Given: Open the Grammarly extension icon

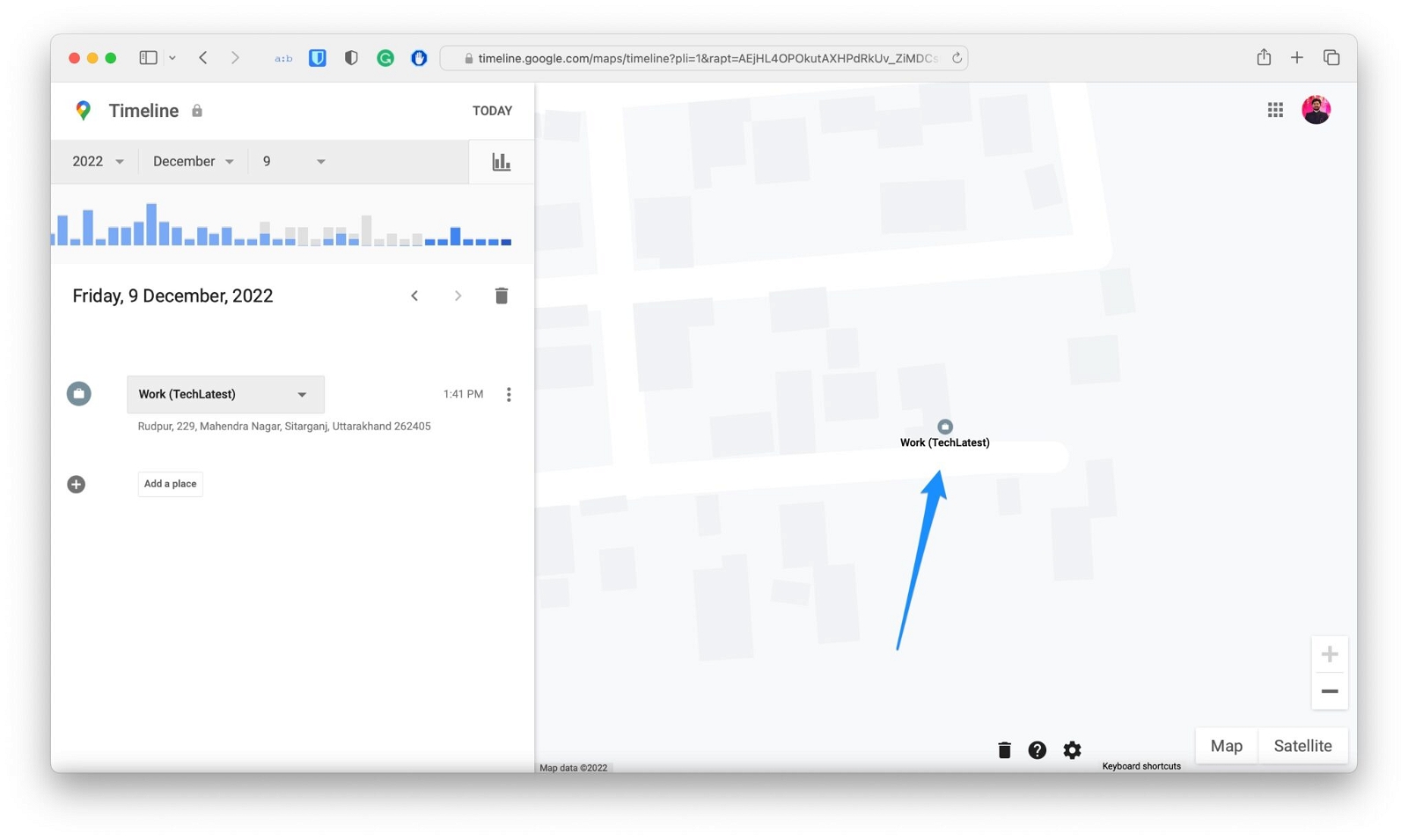Looking at the screenshot, I should pyautogui.click(x=385, y=58).
